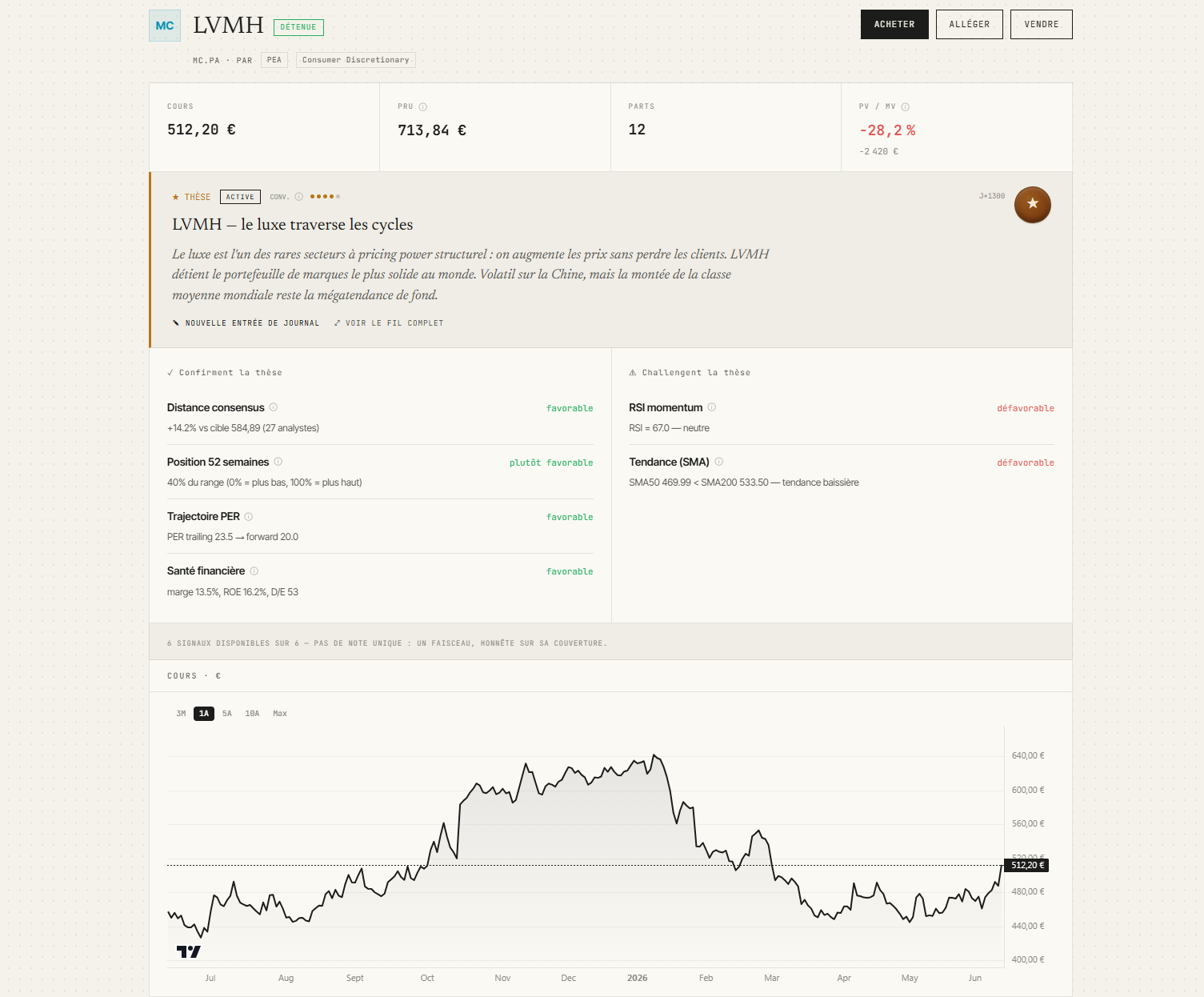This screenshot has width=1204, height=997.
Task: Click info icon beside Trajectoire PER
Action: (249, 516)
